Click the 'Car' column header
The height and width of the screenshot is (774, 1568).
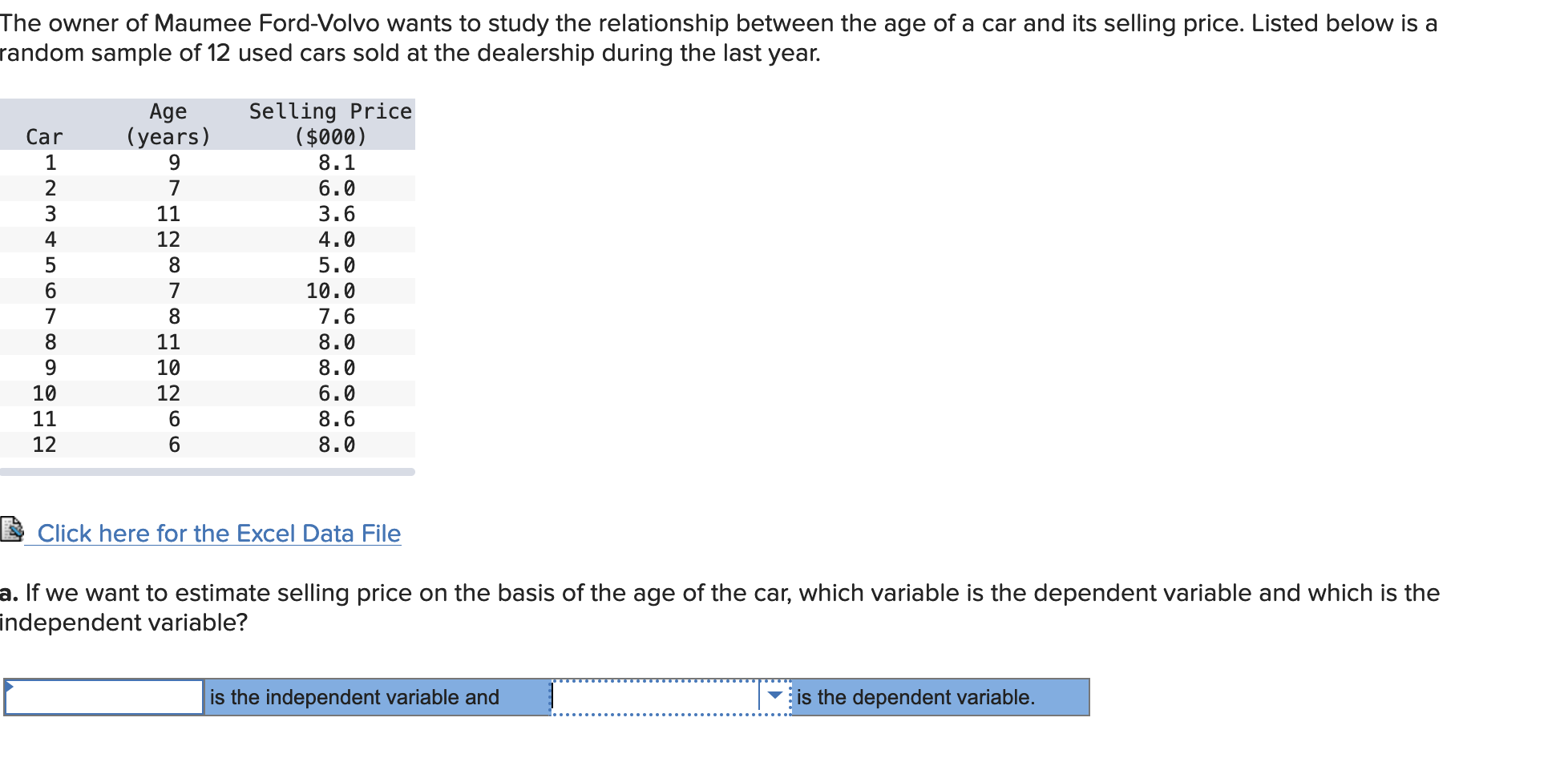[44, 136]
